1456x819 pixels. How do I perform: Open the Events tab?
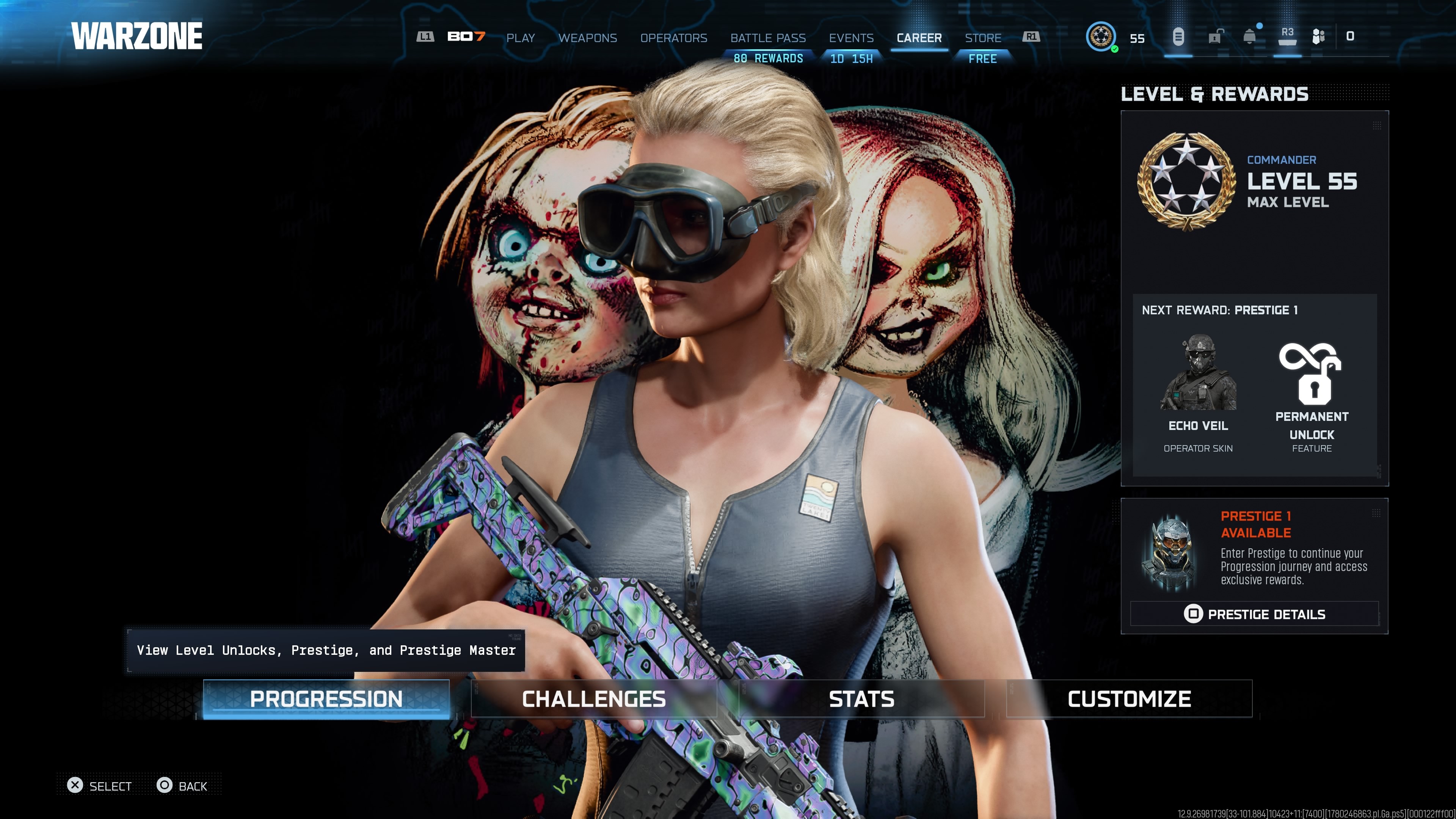[x=851, y=38]
